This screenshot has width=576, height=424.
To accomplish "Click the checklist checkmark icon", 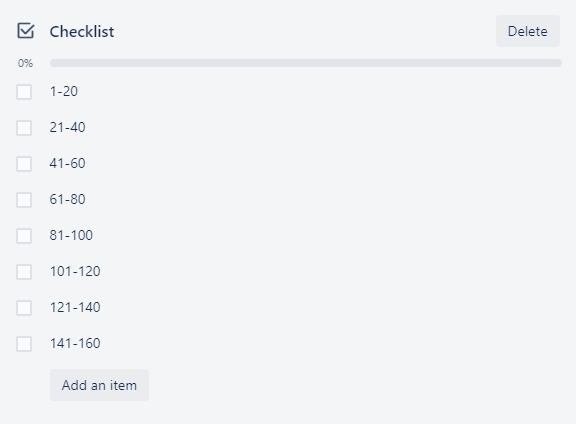I will [x=26, y=31].
